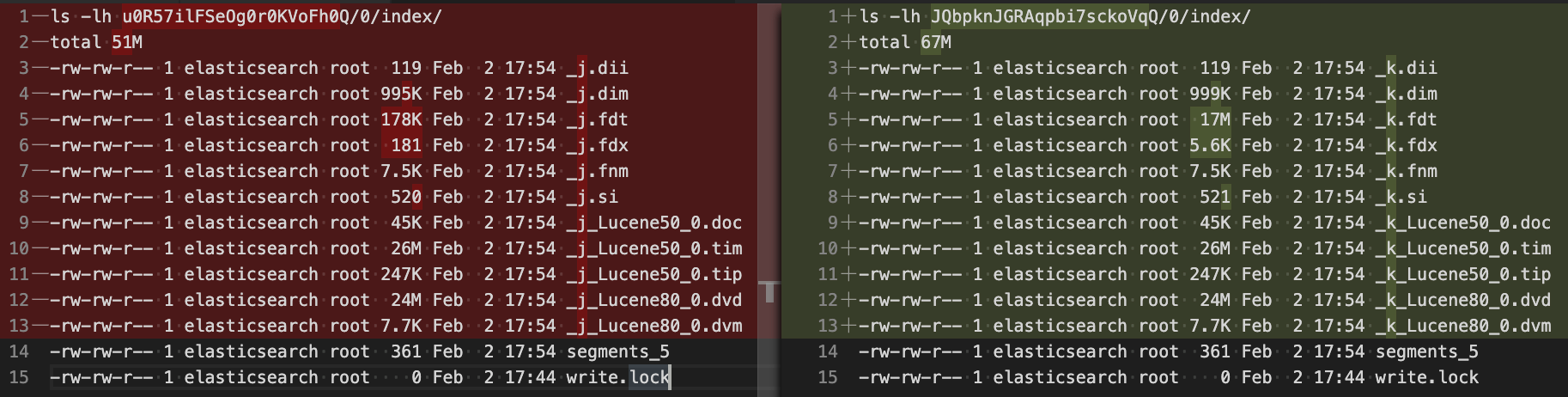The height and width of the screenshot is (397, 1568).
Task: Place cursor on the _j.dim filename
Action: (x=598, y=94)
